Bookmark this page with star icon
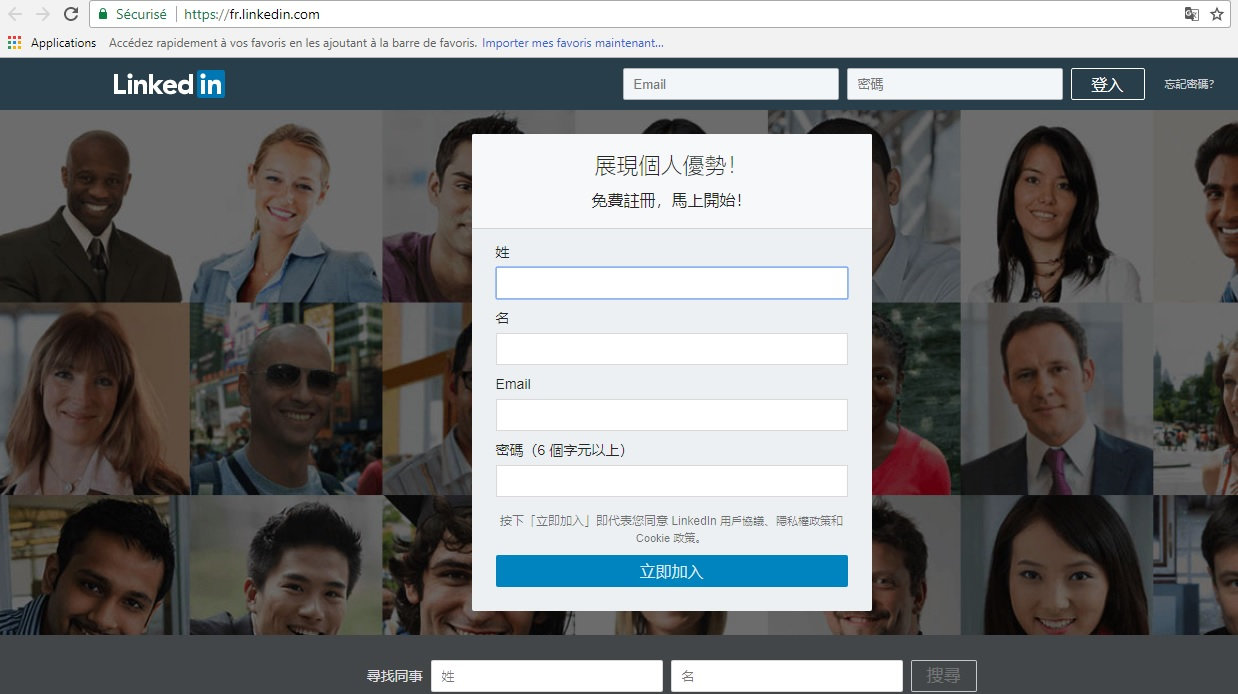This screenshot has height=694, width=1238. tap(1217, 14)
